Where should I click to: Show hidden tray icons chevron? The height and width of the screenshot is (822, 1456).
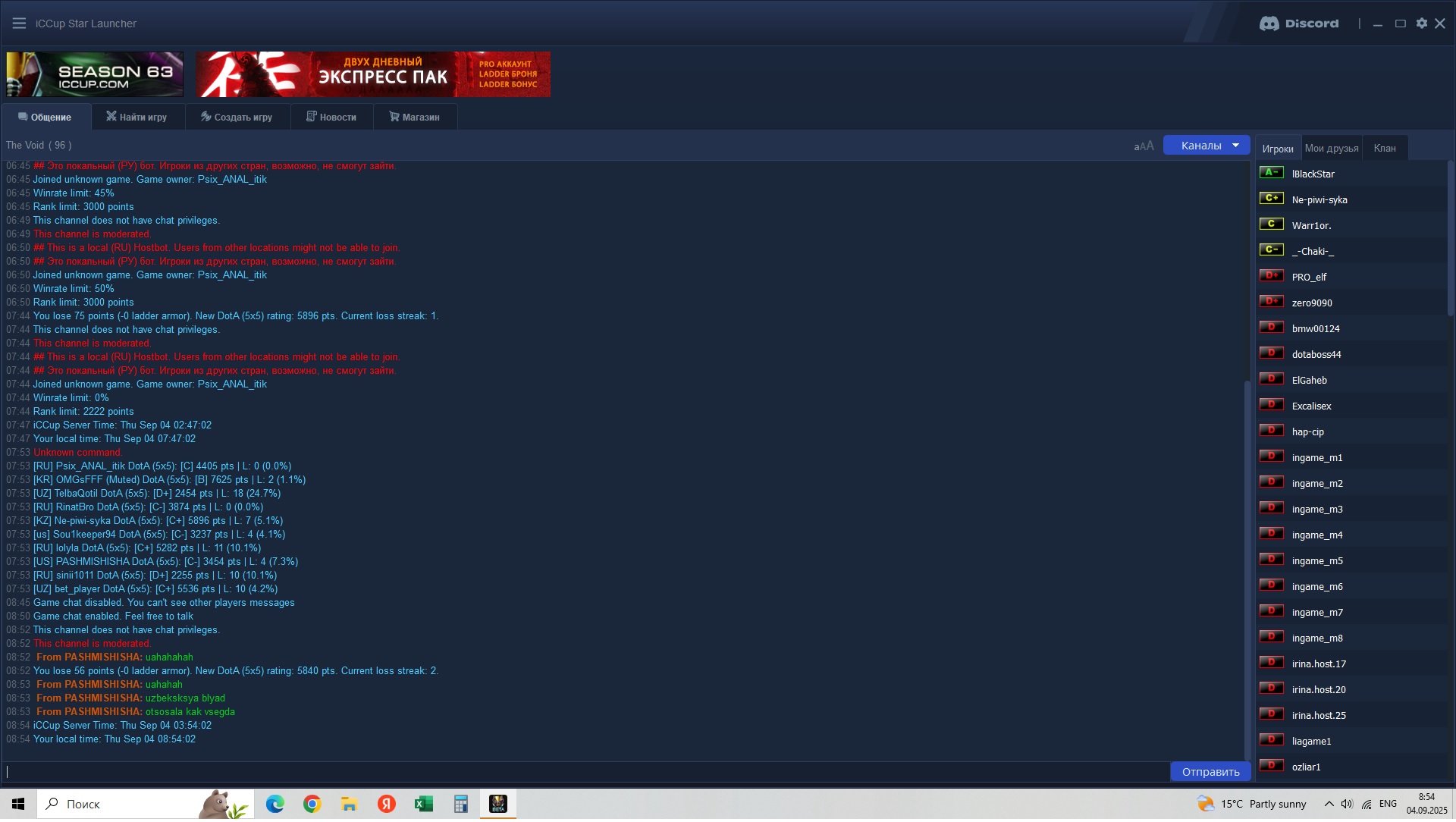(1329, 804)
